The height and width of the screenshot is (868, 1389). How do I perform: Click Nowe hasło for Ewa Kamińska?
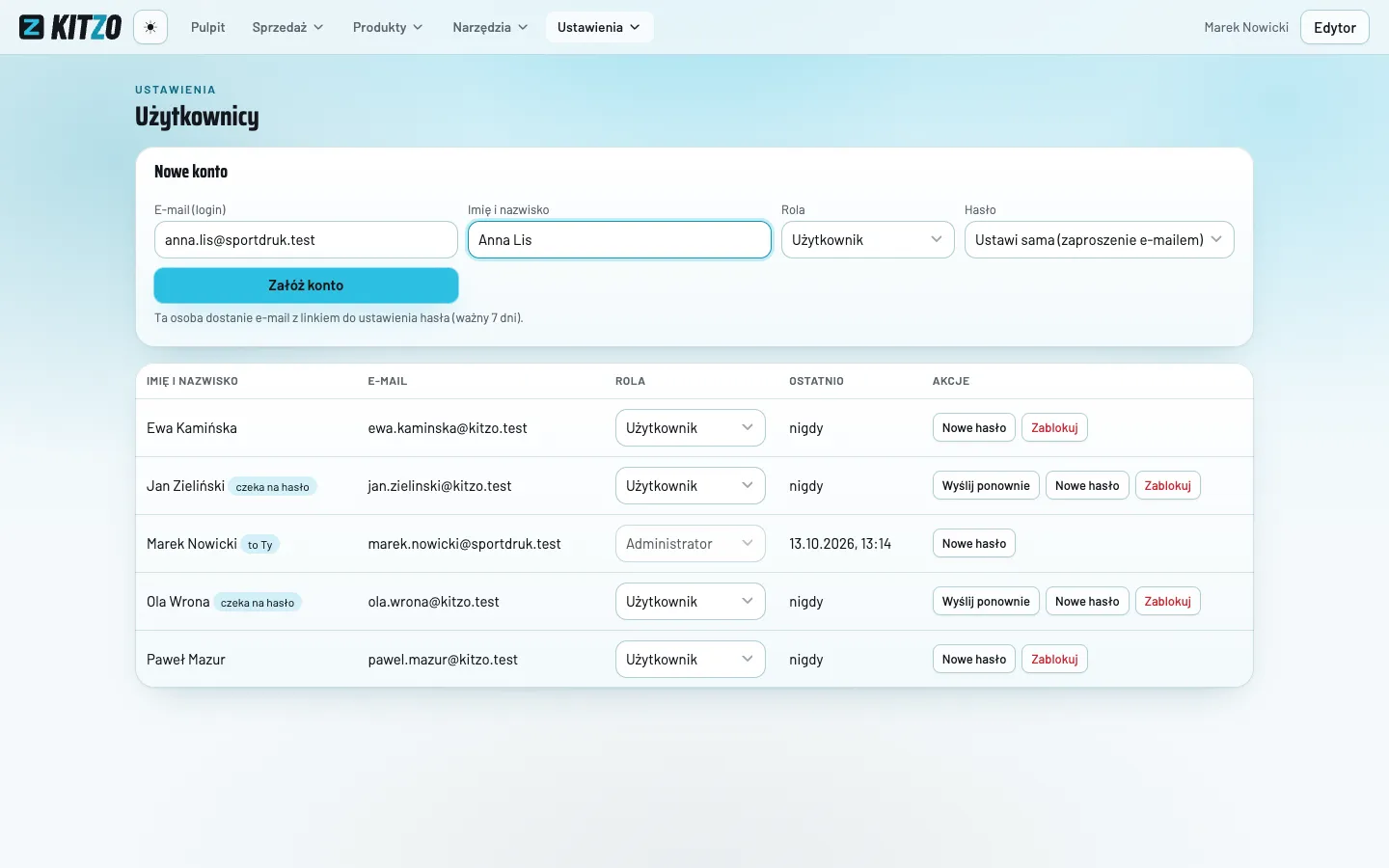coord(974,428)
